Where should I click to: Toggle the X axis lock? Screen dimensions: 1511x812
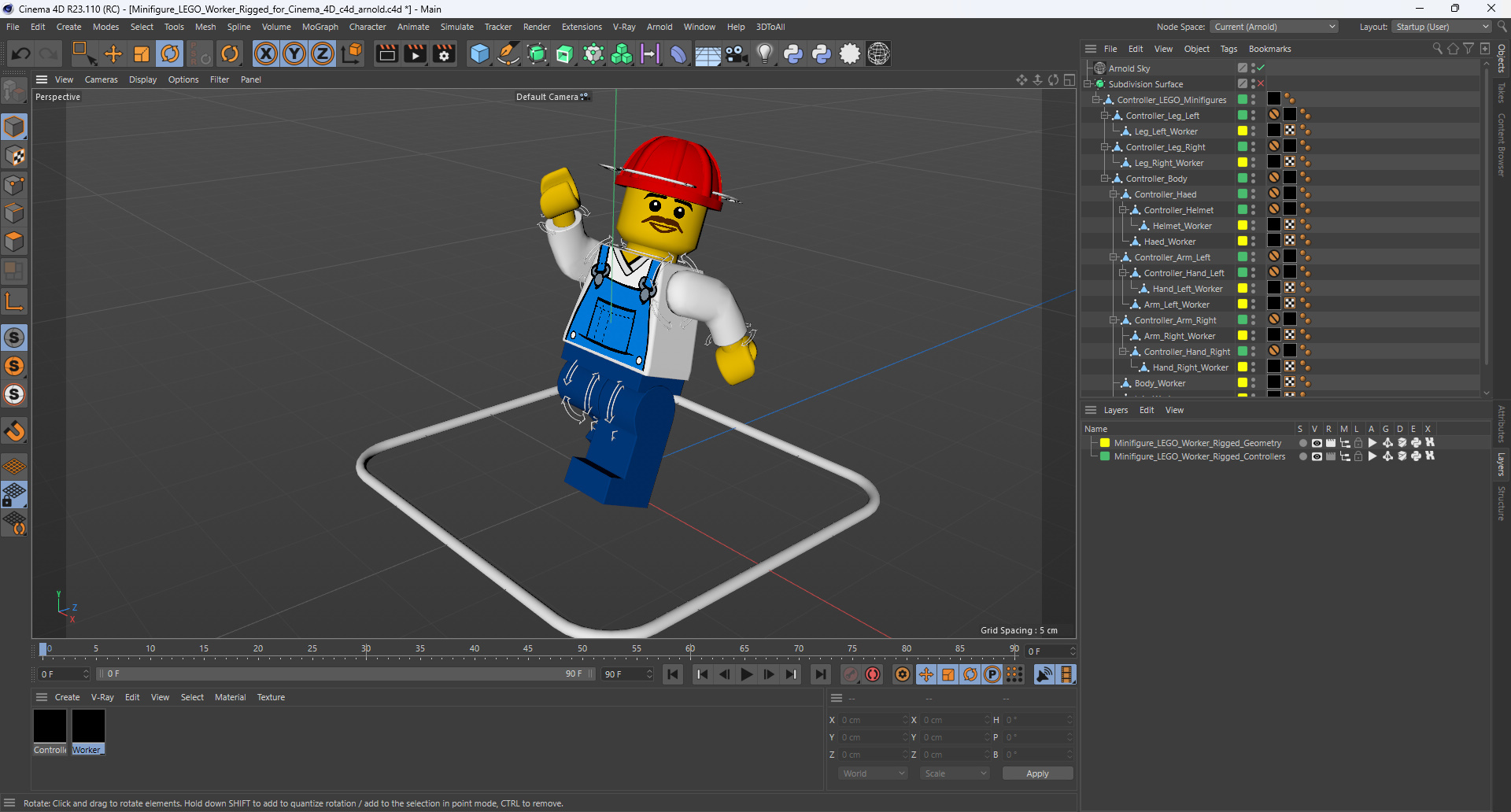pos(266,54)
